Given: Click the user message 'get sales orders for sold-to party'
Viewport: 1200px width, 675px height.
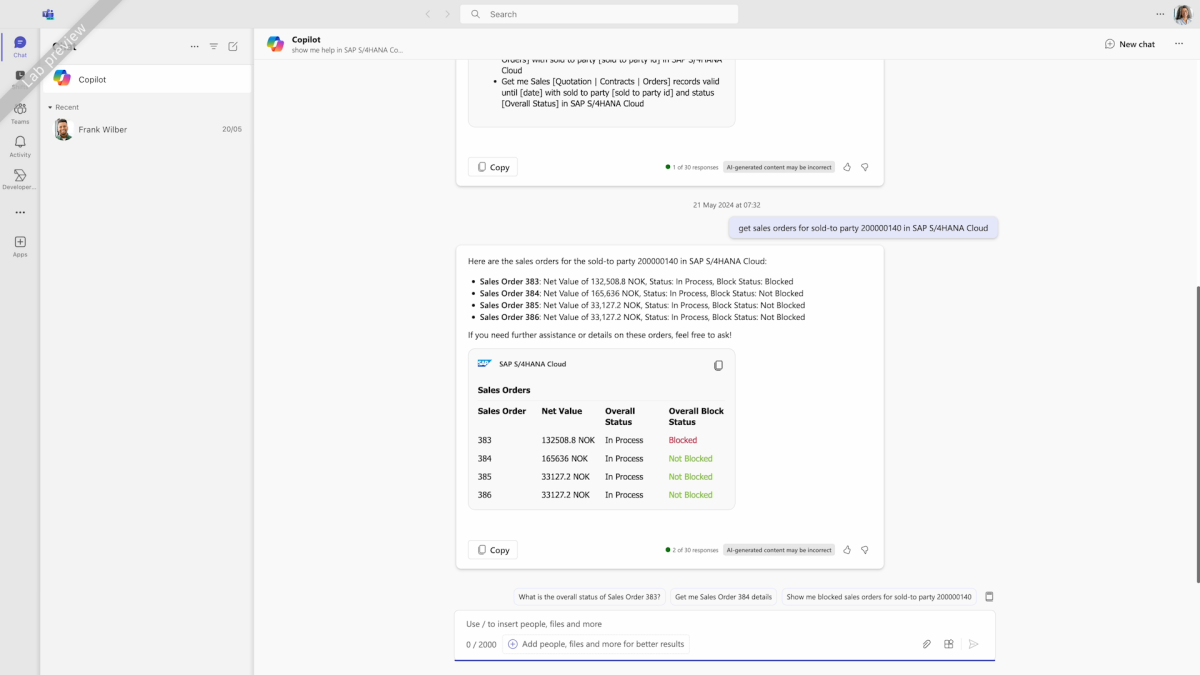Looking at the screenshot, I should pyautogui.click(x=863, y=228).
